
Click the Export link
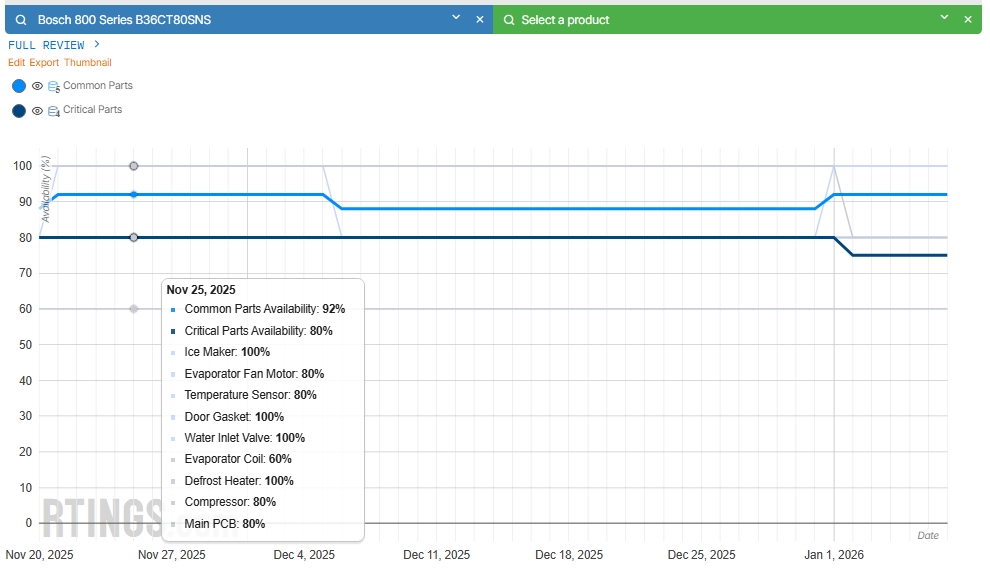(44, 62)
